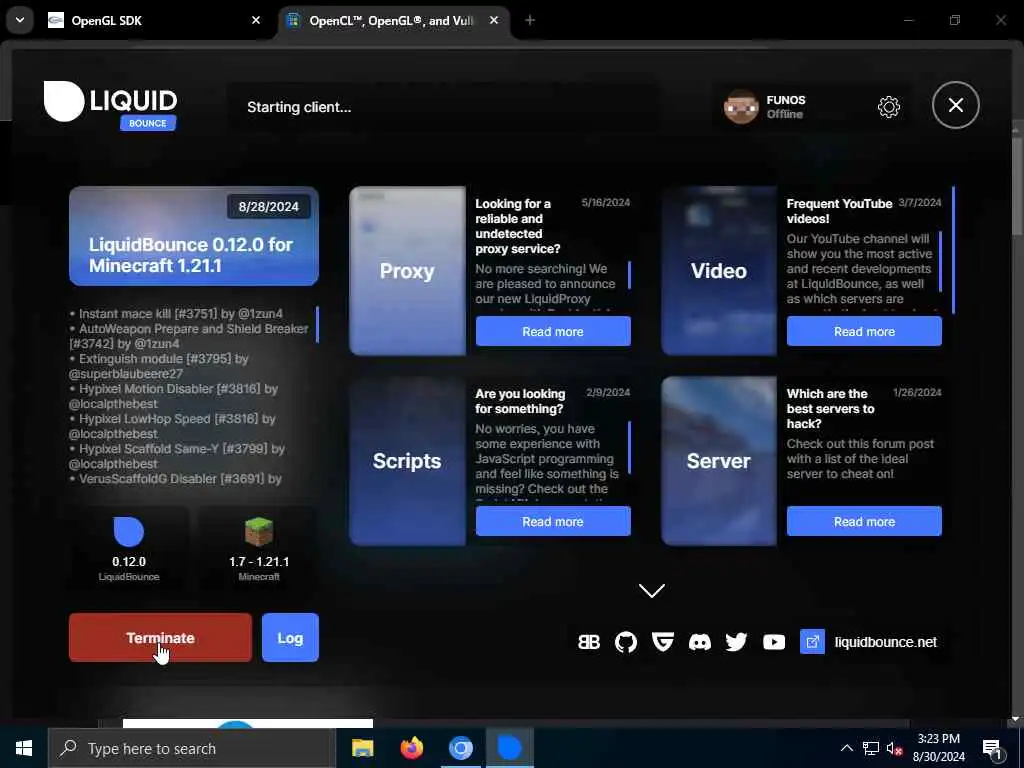Read more about Scripts
Screen dimensions: 1024x768
pyautogui.click(x=552, y=521)
